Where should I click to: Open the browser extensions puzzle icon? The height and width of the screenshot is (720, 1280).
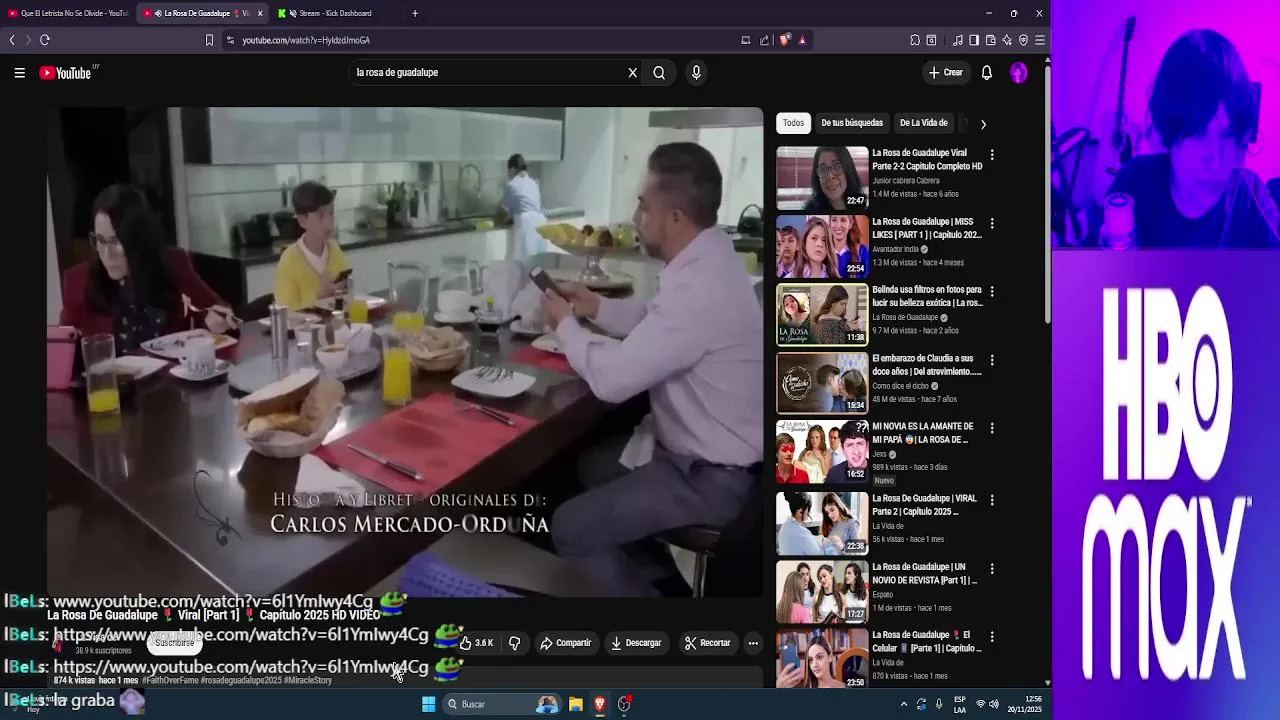coord(915,40)
